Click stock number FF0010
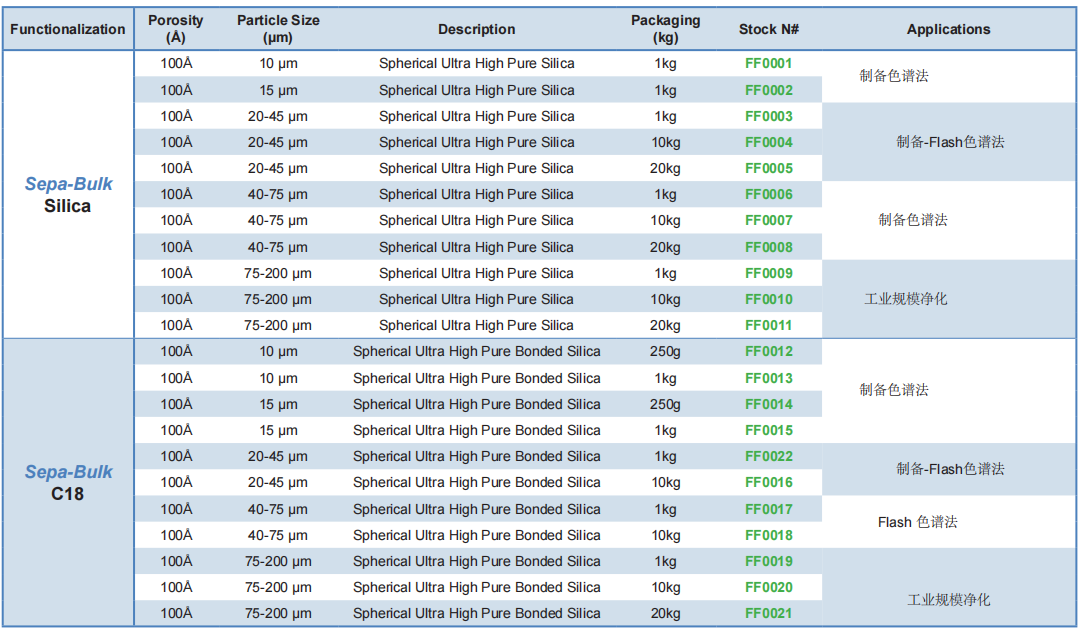 coord(768,300)
